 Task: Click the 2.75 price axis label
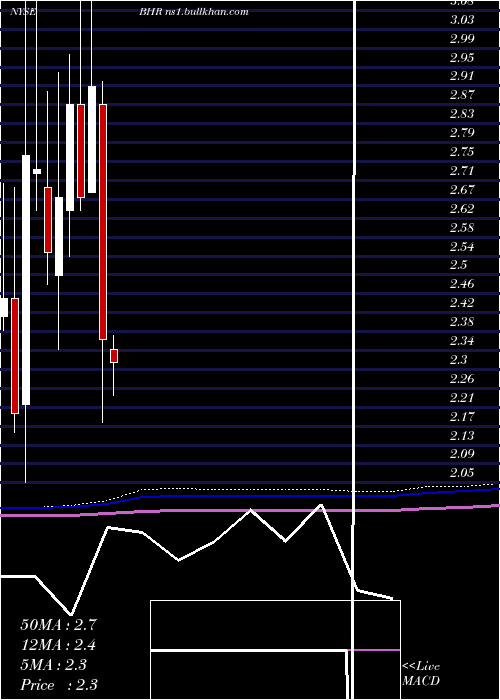click(x=462, y=152)
